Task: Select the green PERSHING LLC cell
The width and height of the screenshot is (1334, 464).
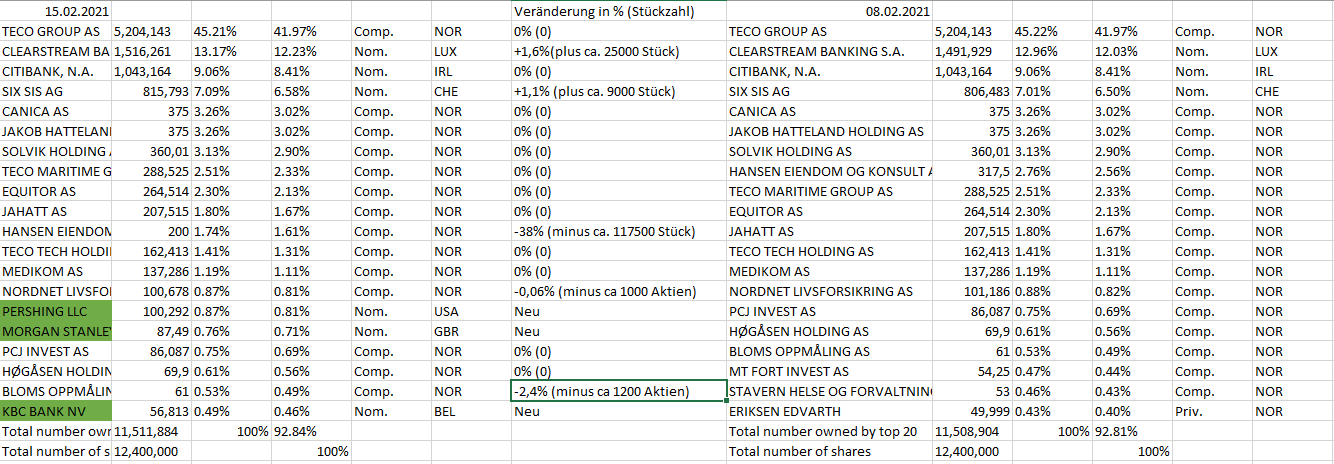Action: [56, 311]
